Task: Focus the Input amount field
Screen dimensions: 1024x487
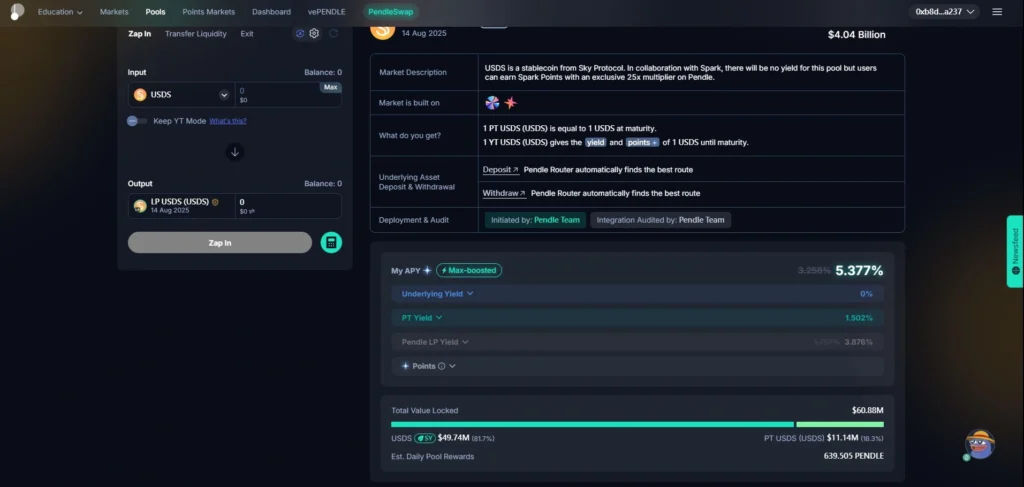Action: 288,95
